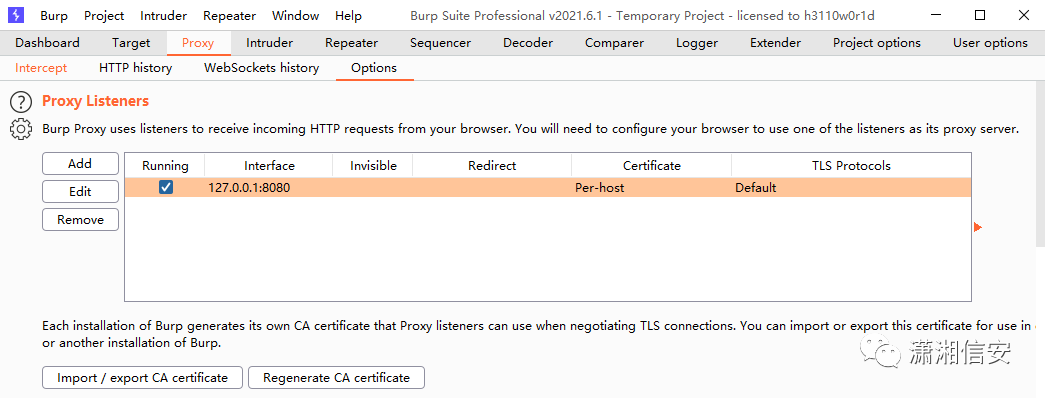The image size is (1045, 398).
Task: Open the Project menu
Action: (105, 15)
